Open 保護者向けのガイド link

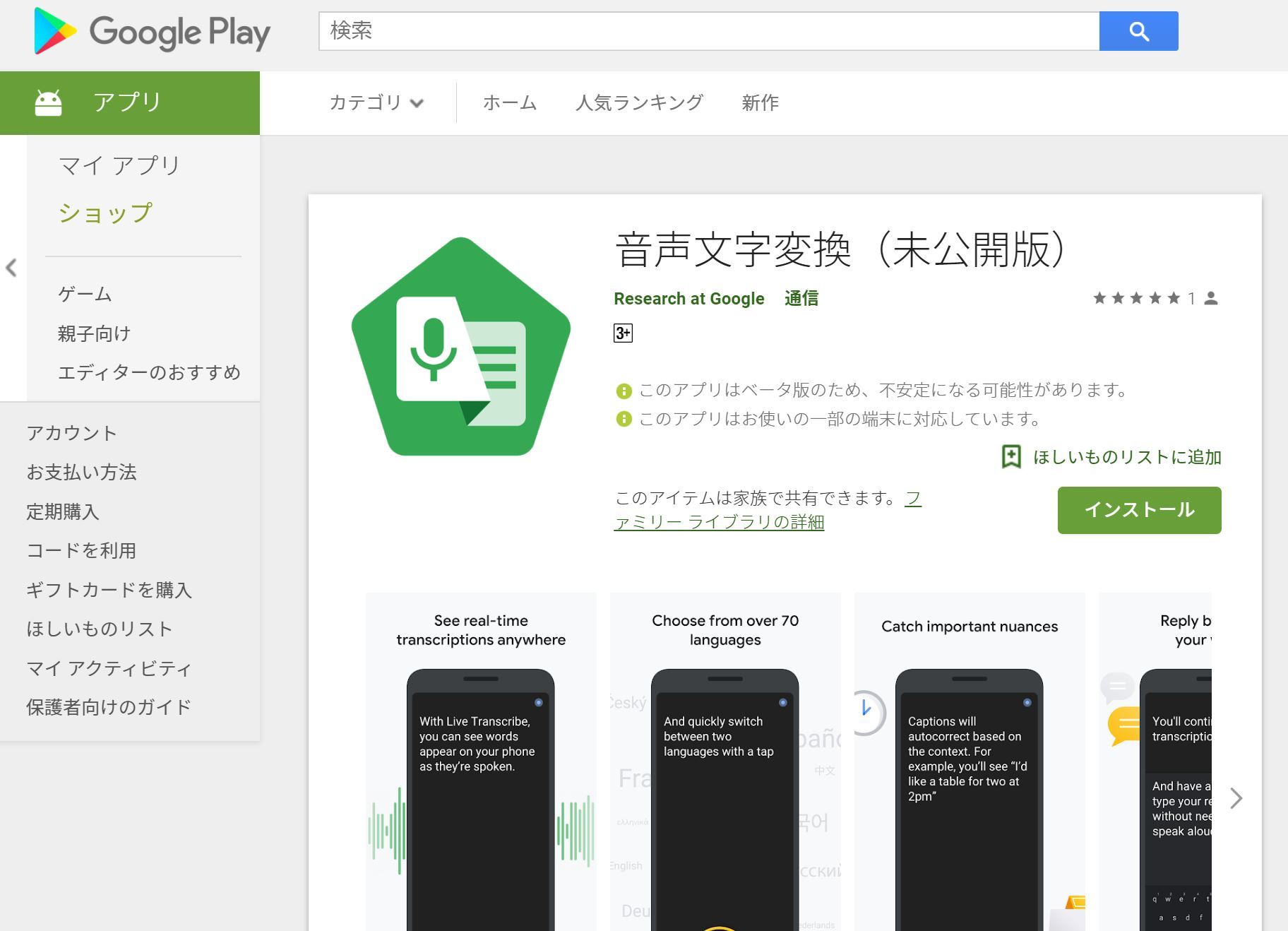109,707
